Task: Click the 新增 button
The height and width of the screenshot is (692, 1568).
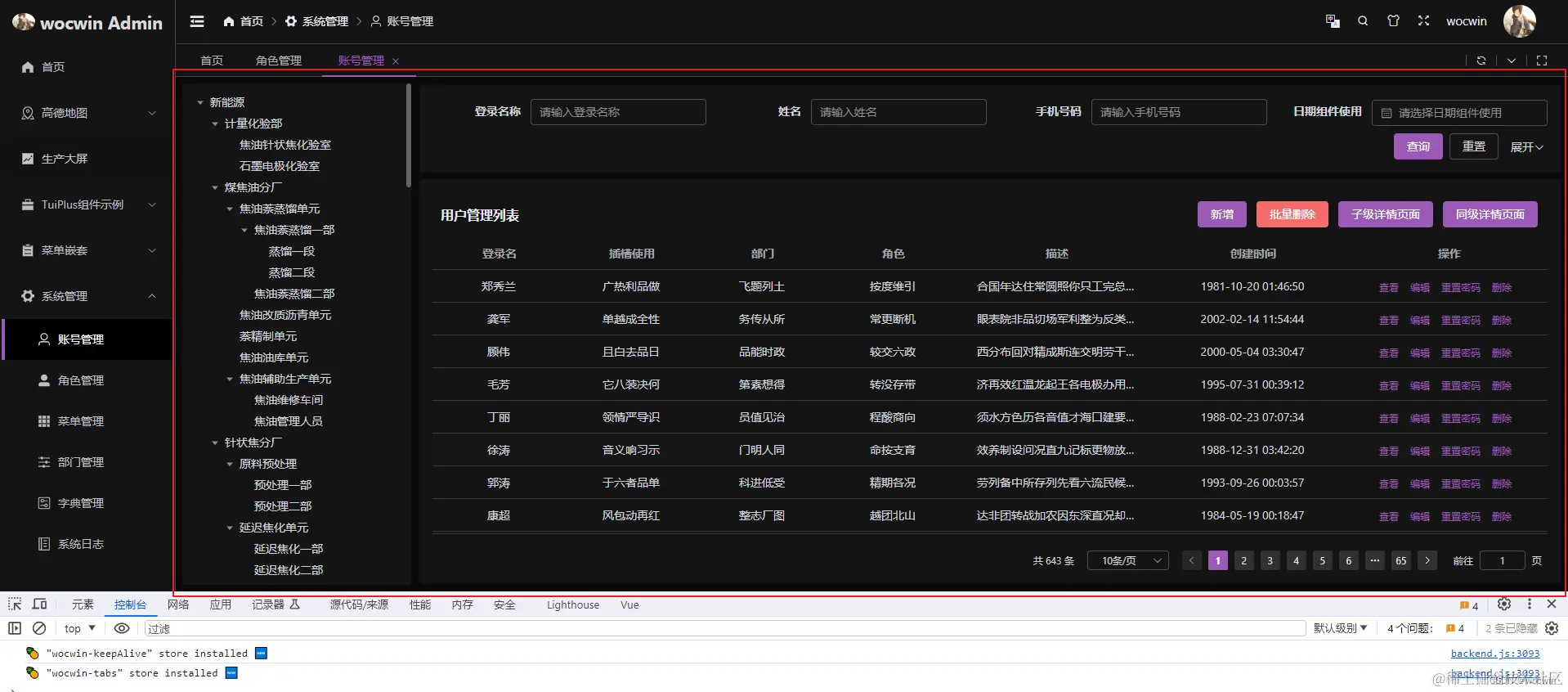Action: tap(1222, 214)
